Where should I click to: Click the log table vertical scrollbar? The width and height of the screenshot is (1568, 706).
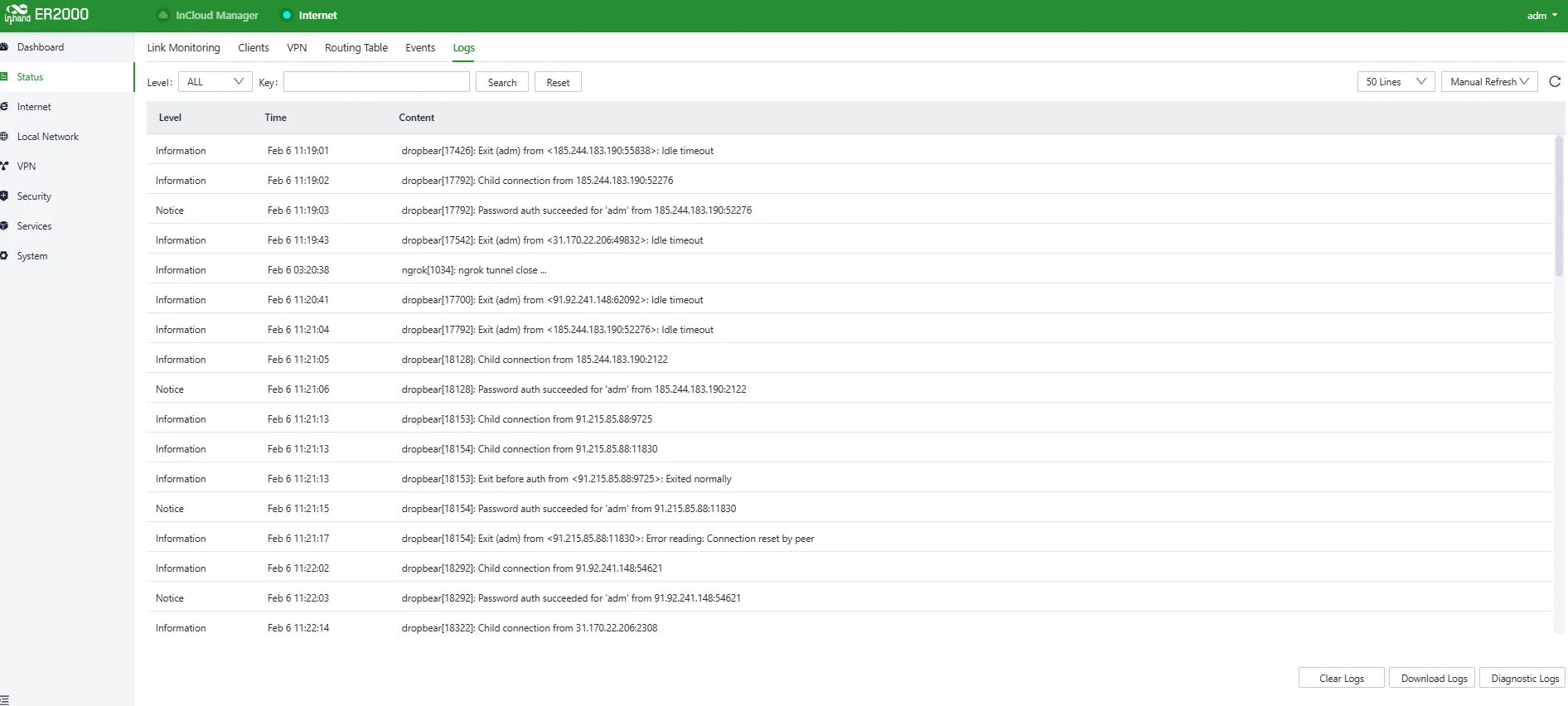(x=1559, y=207)
